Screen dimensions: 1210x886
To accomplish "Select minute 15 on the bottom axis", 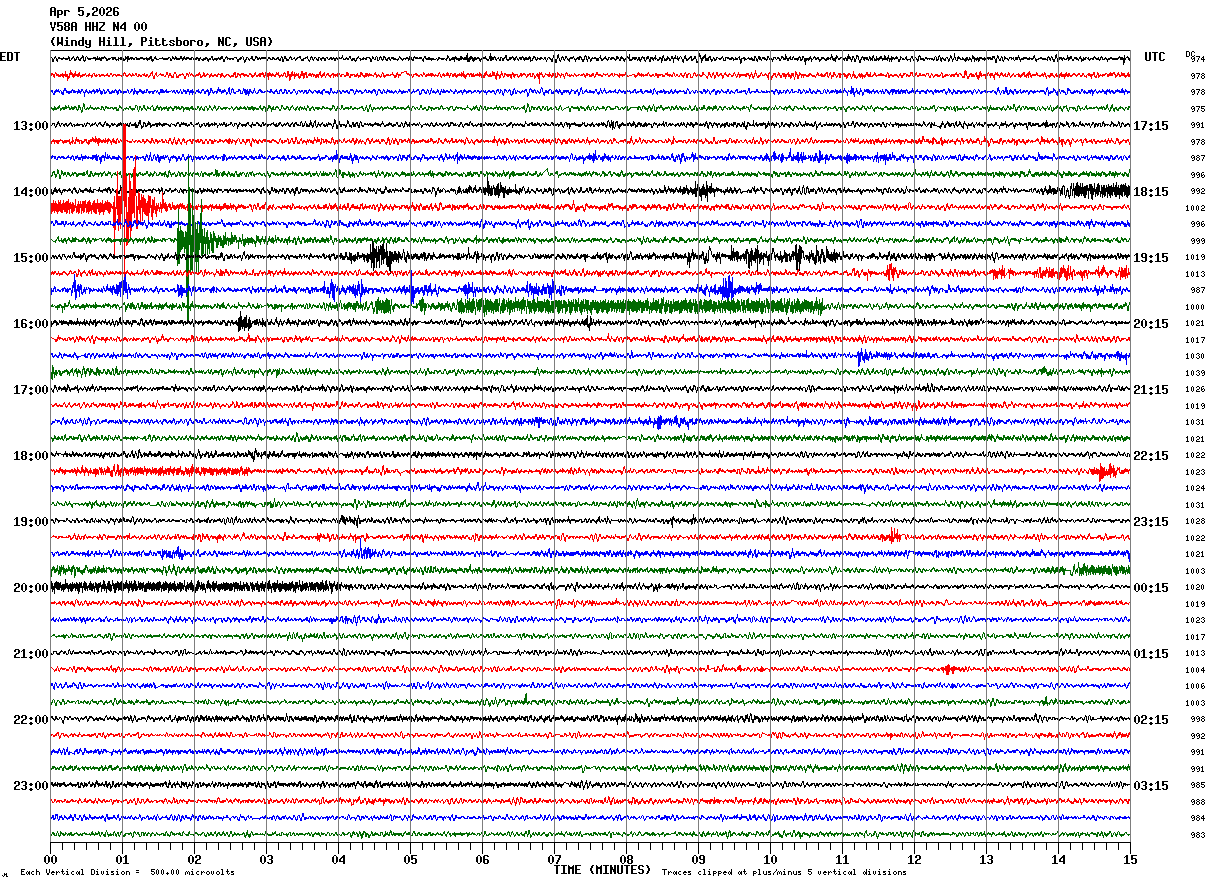I will pyautogui.click(x=1130, y=859).
